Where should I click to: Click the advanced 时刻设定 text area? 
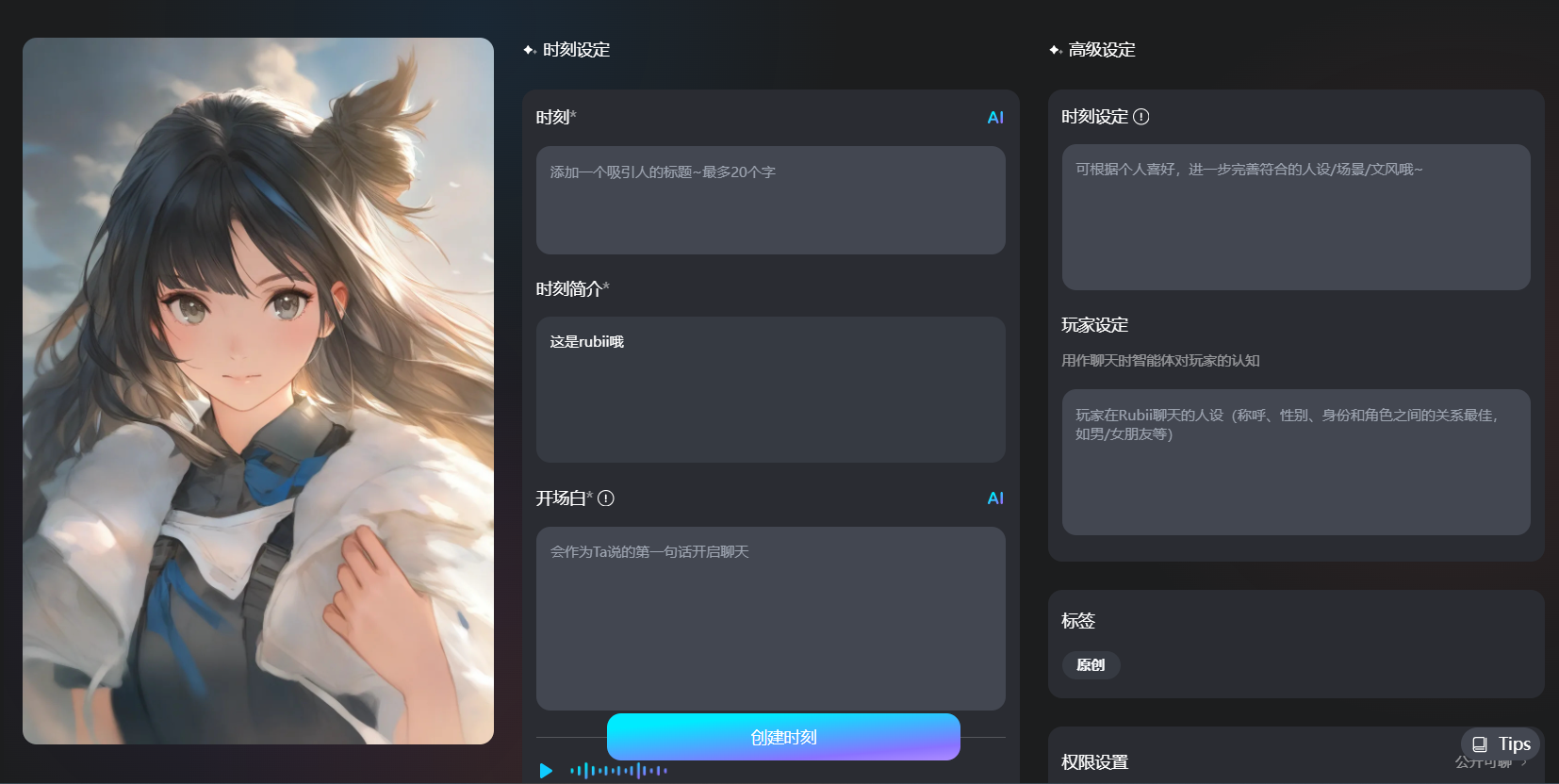pos(1295,217)
